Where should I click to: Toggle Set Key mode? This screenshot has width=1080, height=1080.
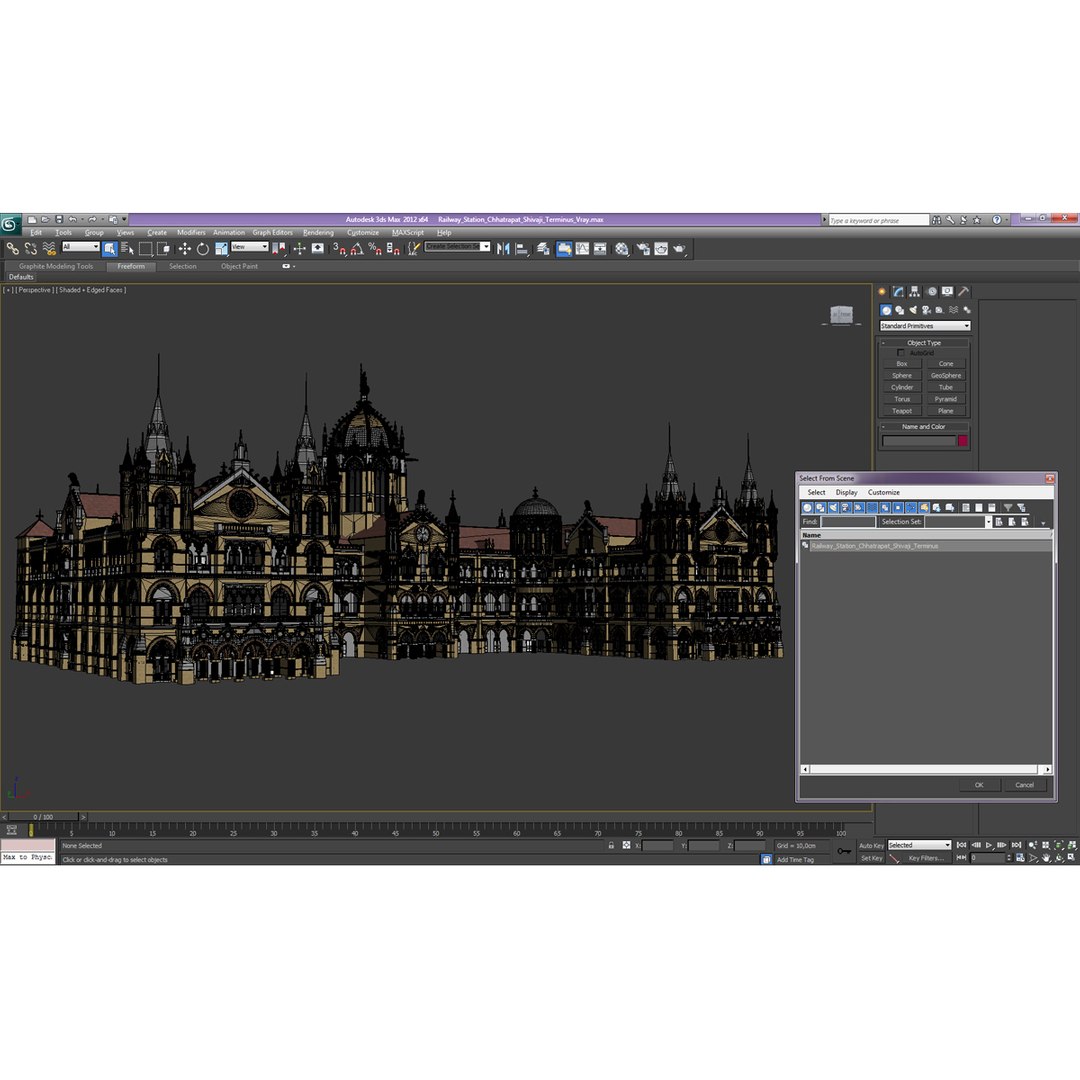(x=871, y=858)
